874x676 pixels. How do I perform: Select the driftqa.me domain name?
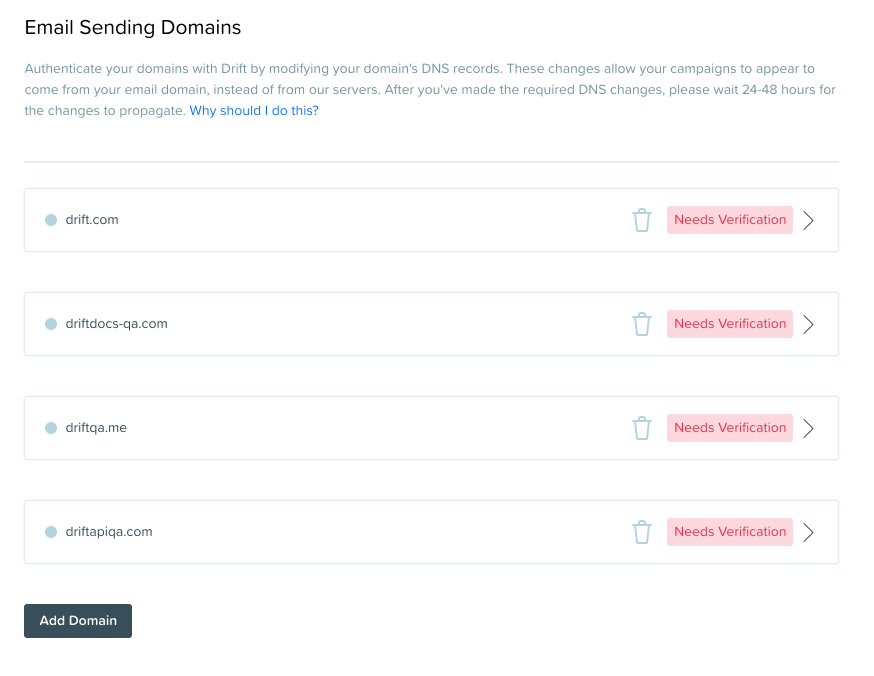pyautogui.click(x=96, y=428)
